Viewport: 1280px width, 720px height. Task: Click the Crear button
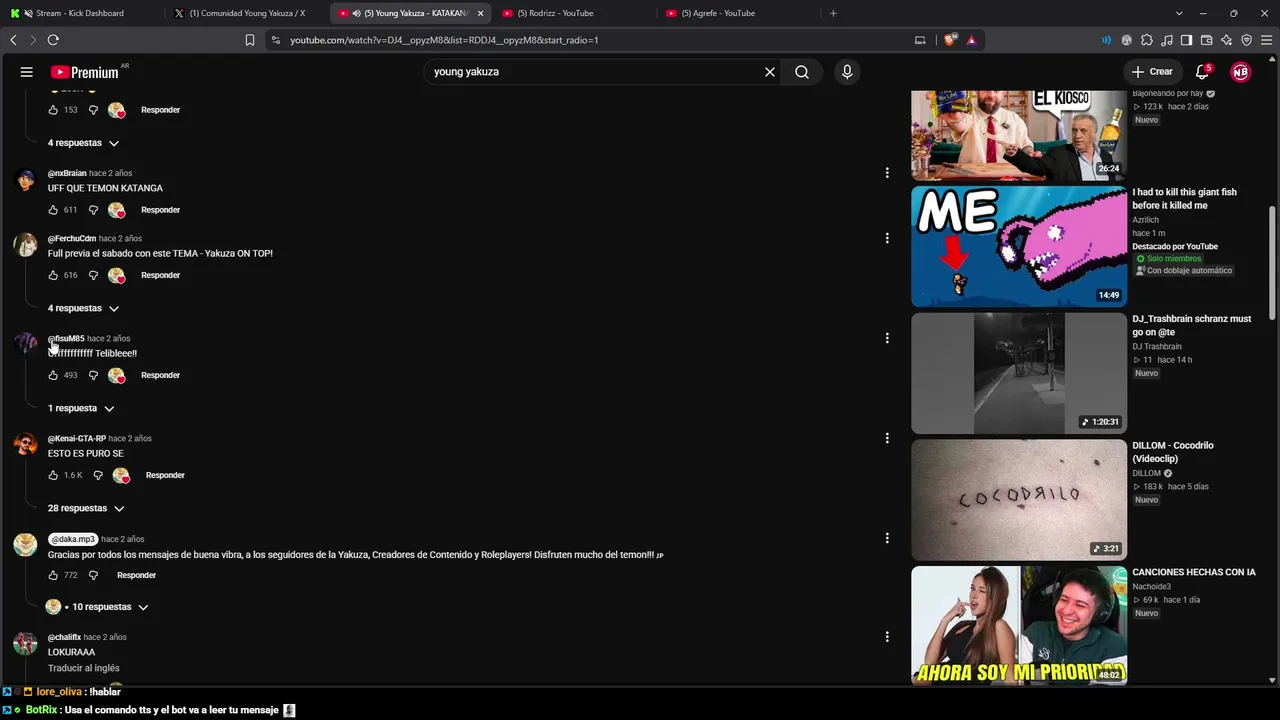1152,72
